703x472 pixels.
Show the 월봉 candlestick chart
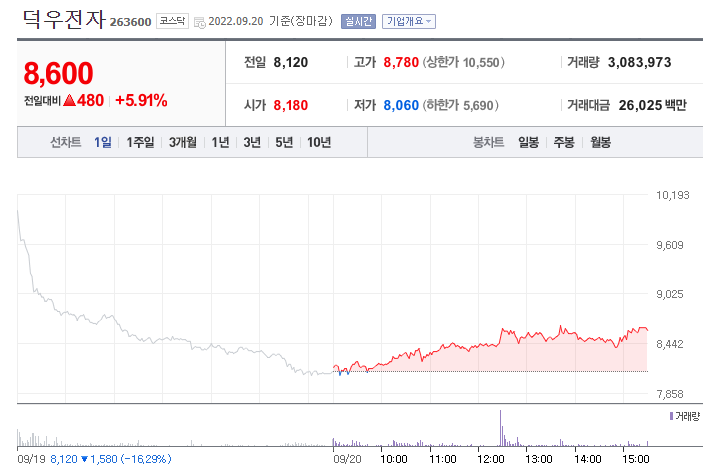(x=600, y=142)
